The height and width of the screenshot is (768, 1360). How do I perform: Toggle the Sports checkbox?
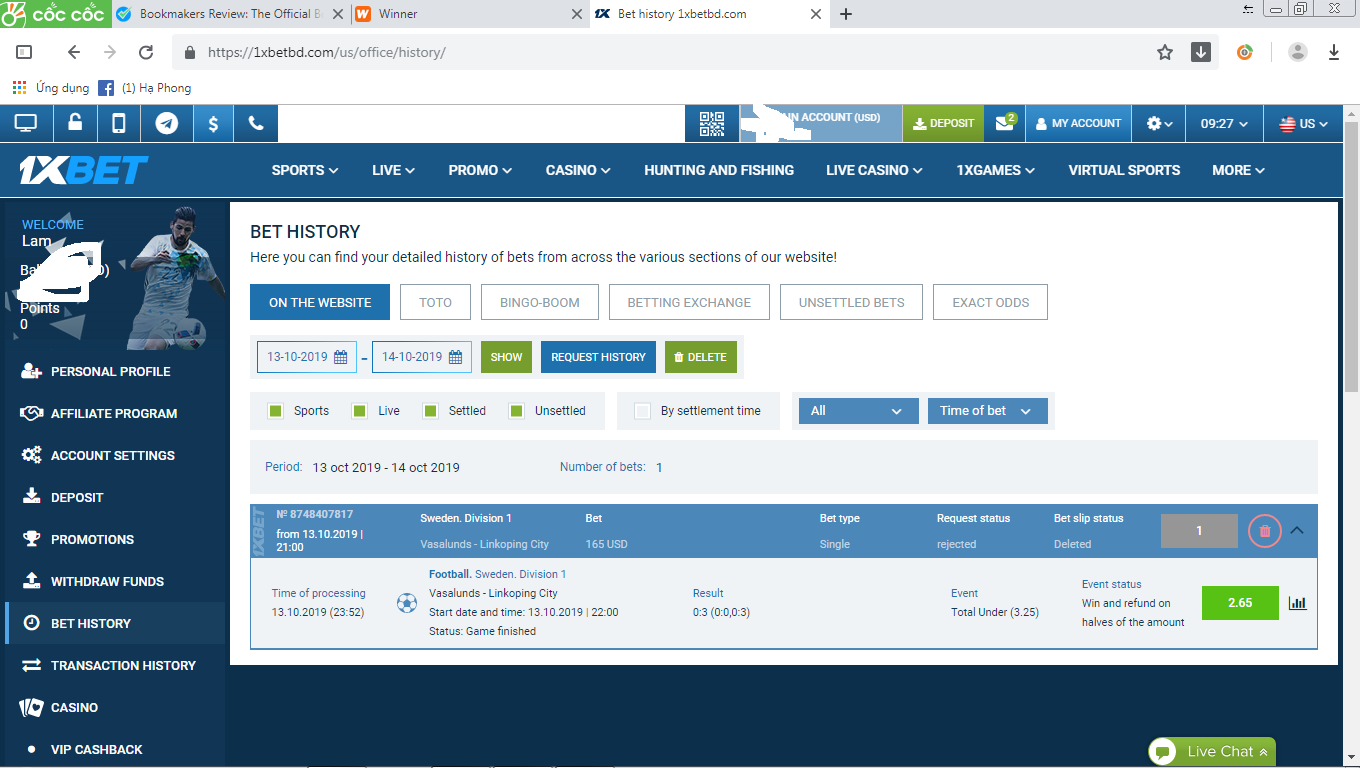coord(276,411)
